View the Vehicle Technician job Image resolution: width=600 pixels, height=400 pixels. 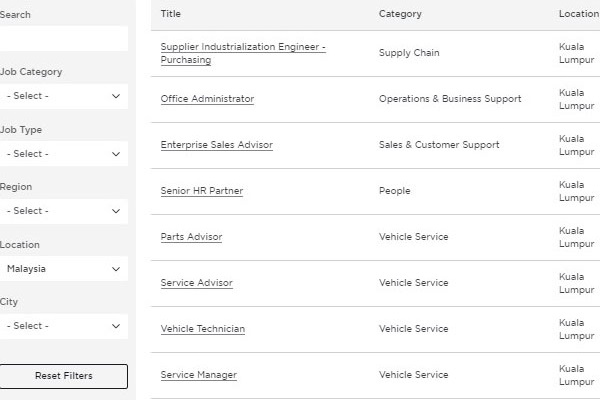coord(202,329)
